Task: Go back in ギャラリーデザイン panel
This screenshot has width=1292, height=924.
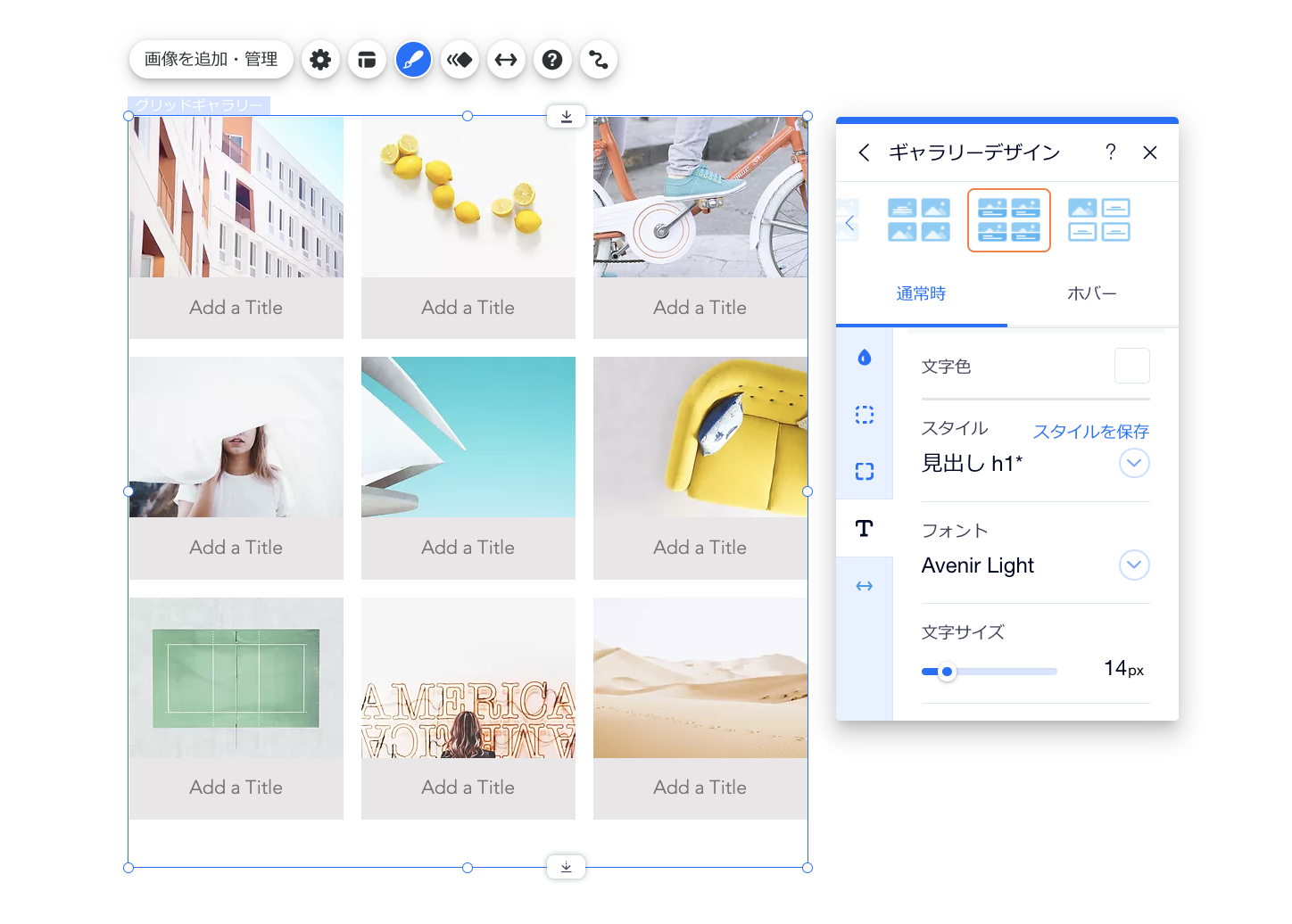Action: [864, 153]
